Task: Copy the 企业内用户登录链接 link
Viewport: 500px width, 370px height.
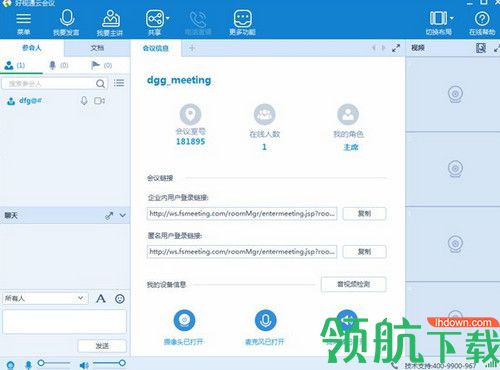Action: coord(364,214)
